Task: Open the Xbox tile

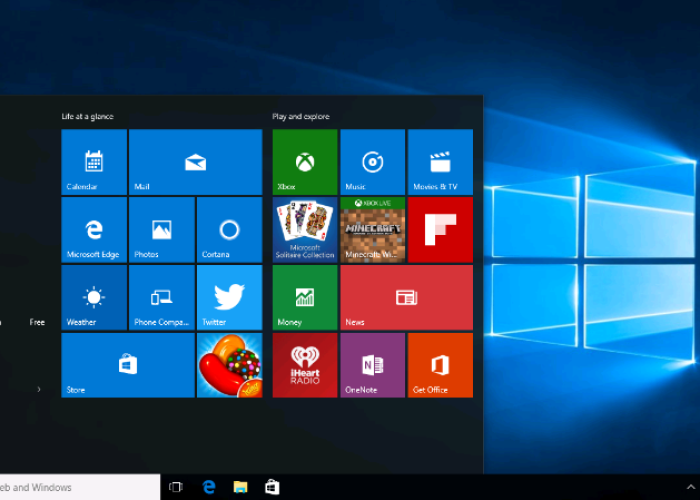Action: coord(305,162)
